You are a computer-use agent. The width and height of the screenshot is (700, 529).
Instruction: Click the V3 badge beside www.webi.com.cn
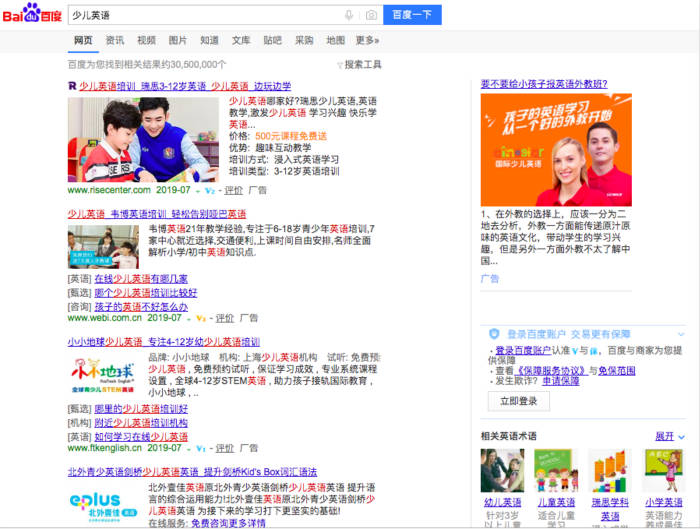pyautogui.click(x=201, y=319)
